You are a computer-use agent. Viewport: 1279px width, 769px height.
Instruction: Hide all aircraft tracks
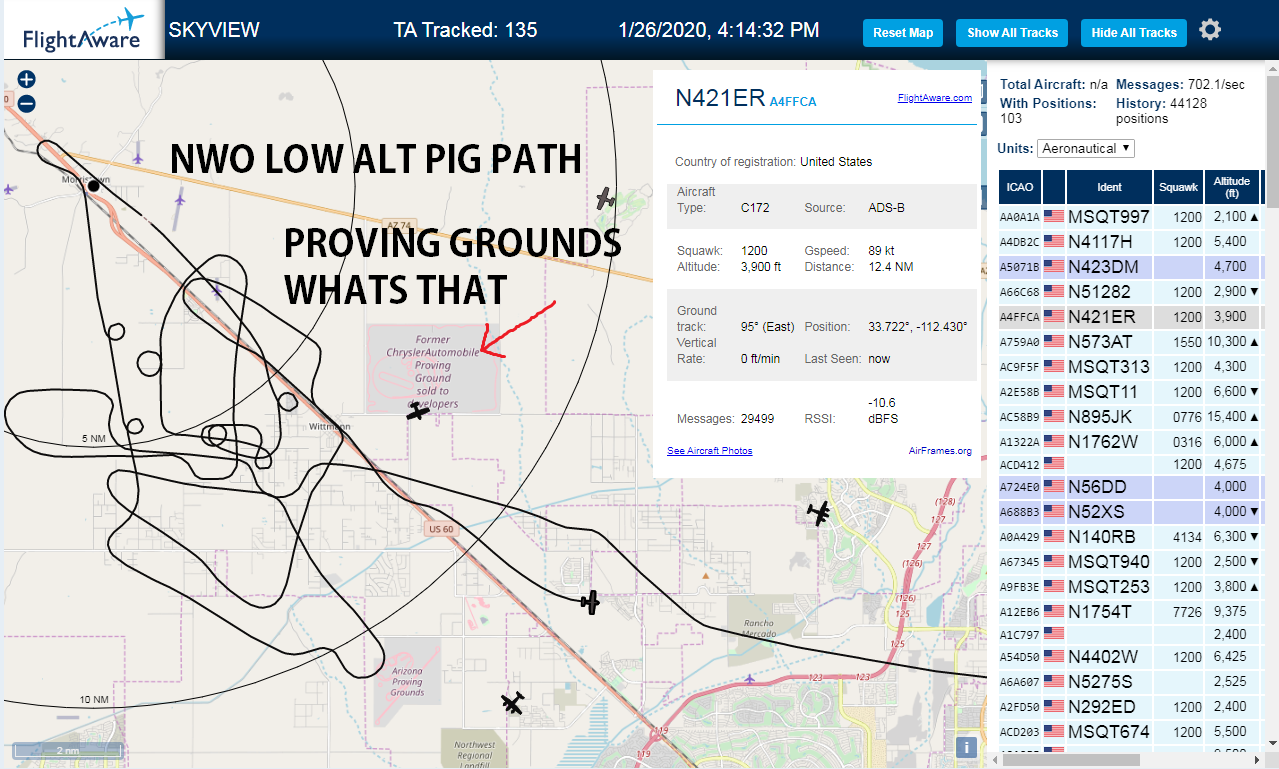(1134, 32)
